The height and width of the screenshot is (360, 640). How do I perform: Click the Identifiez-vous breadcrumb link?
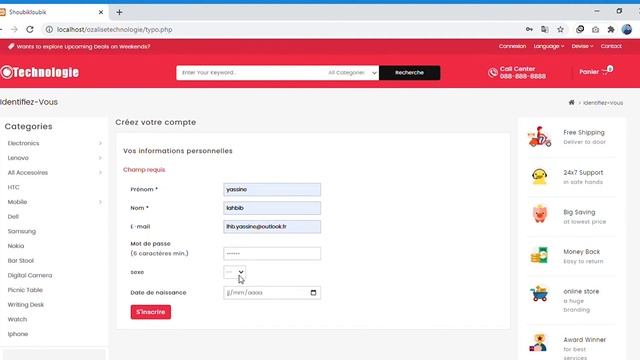click(603, 103)
